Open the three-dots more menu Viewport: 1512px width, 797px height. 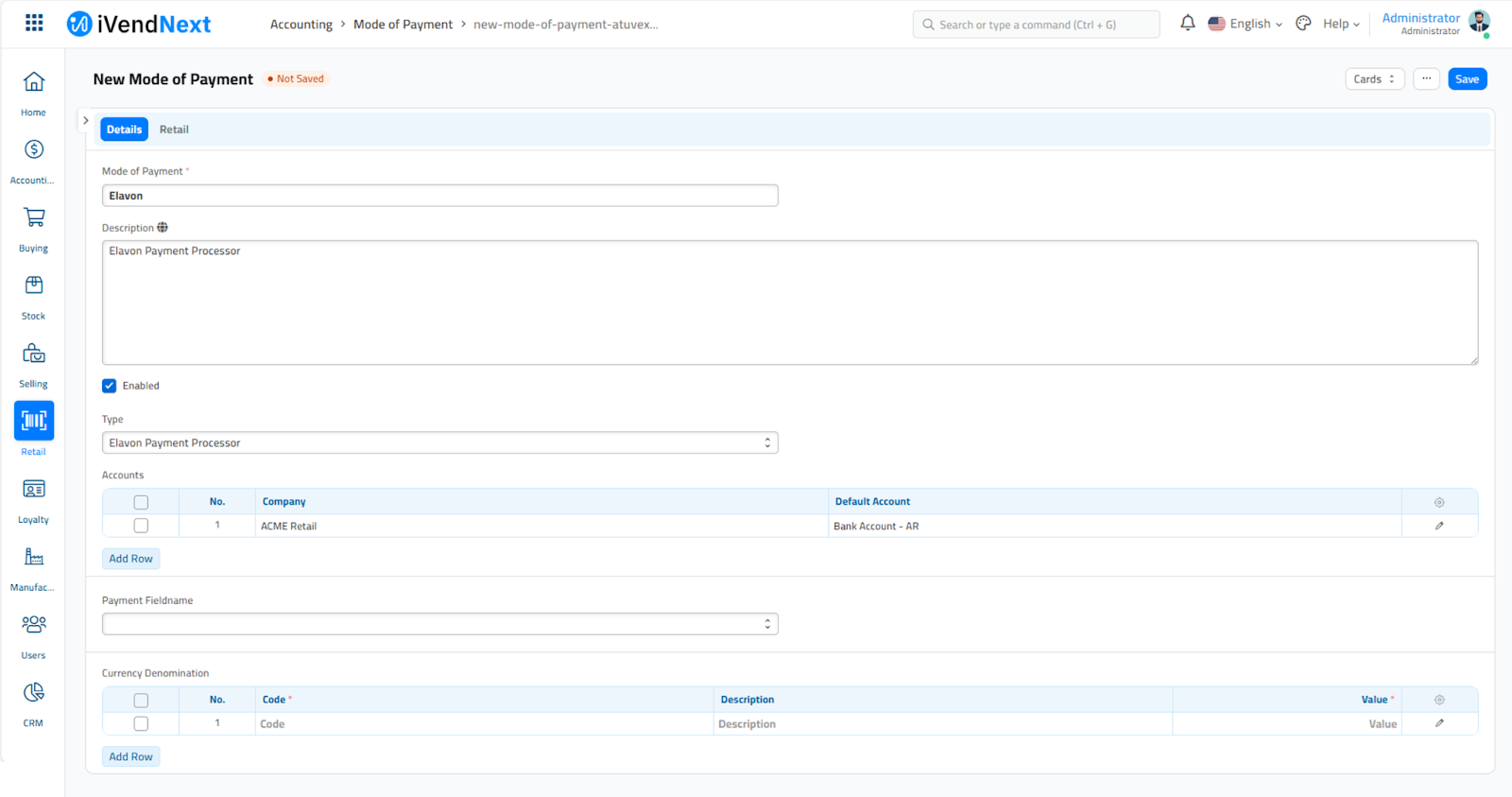click(x=1427, y=79)
